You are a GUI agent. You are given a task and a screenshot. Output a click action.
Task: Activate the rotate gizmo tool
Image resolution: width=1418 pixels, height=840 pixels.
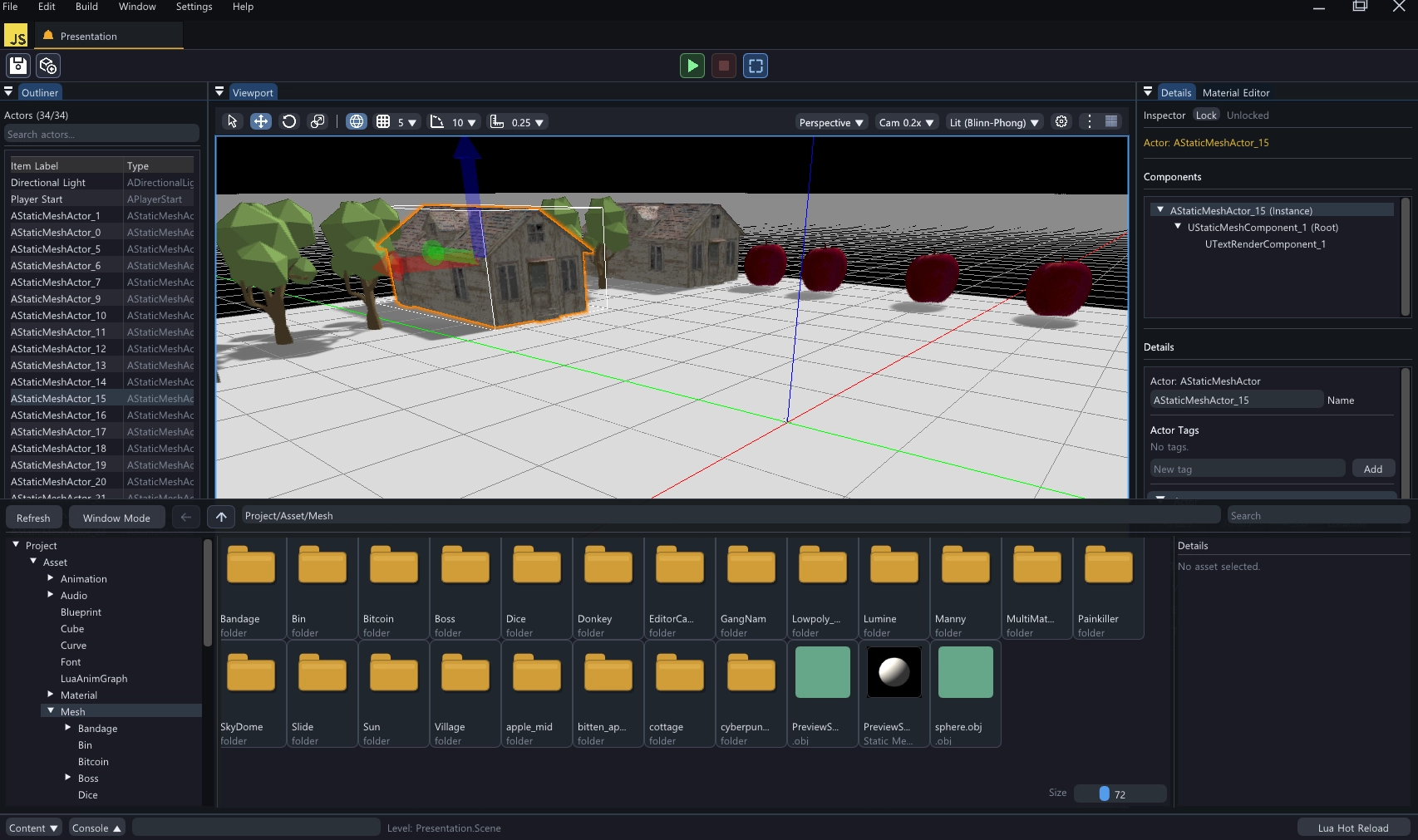coord(289,121)
